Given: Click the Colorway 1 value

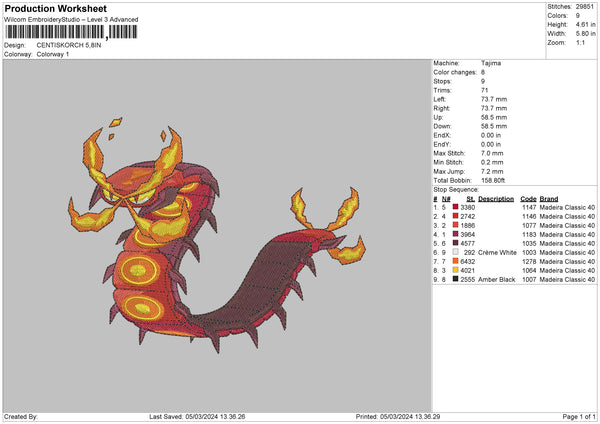Looking at the screenshot, I should pos(55,53).
